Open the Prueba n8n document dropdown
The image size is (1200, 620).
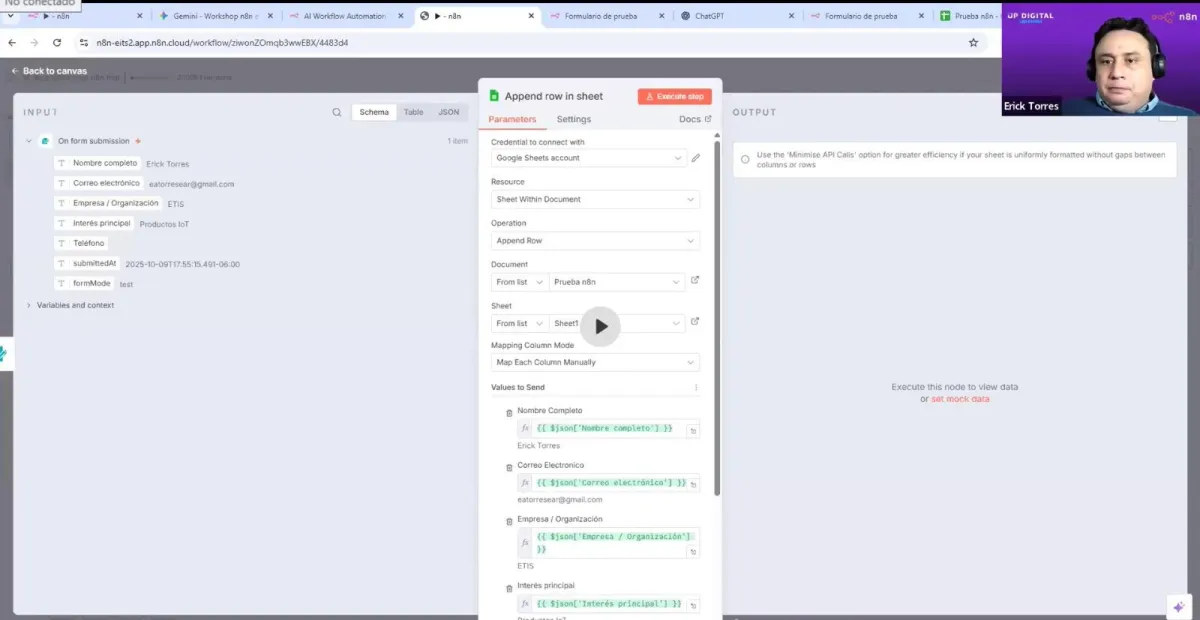[x=617, y=282]
